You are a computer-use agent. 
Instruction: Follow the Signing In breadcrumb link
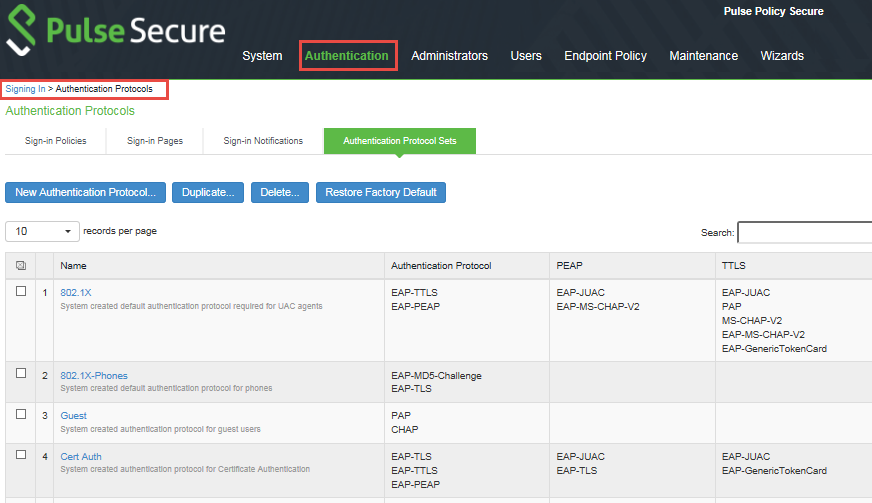pos(26,89)
